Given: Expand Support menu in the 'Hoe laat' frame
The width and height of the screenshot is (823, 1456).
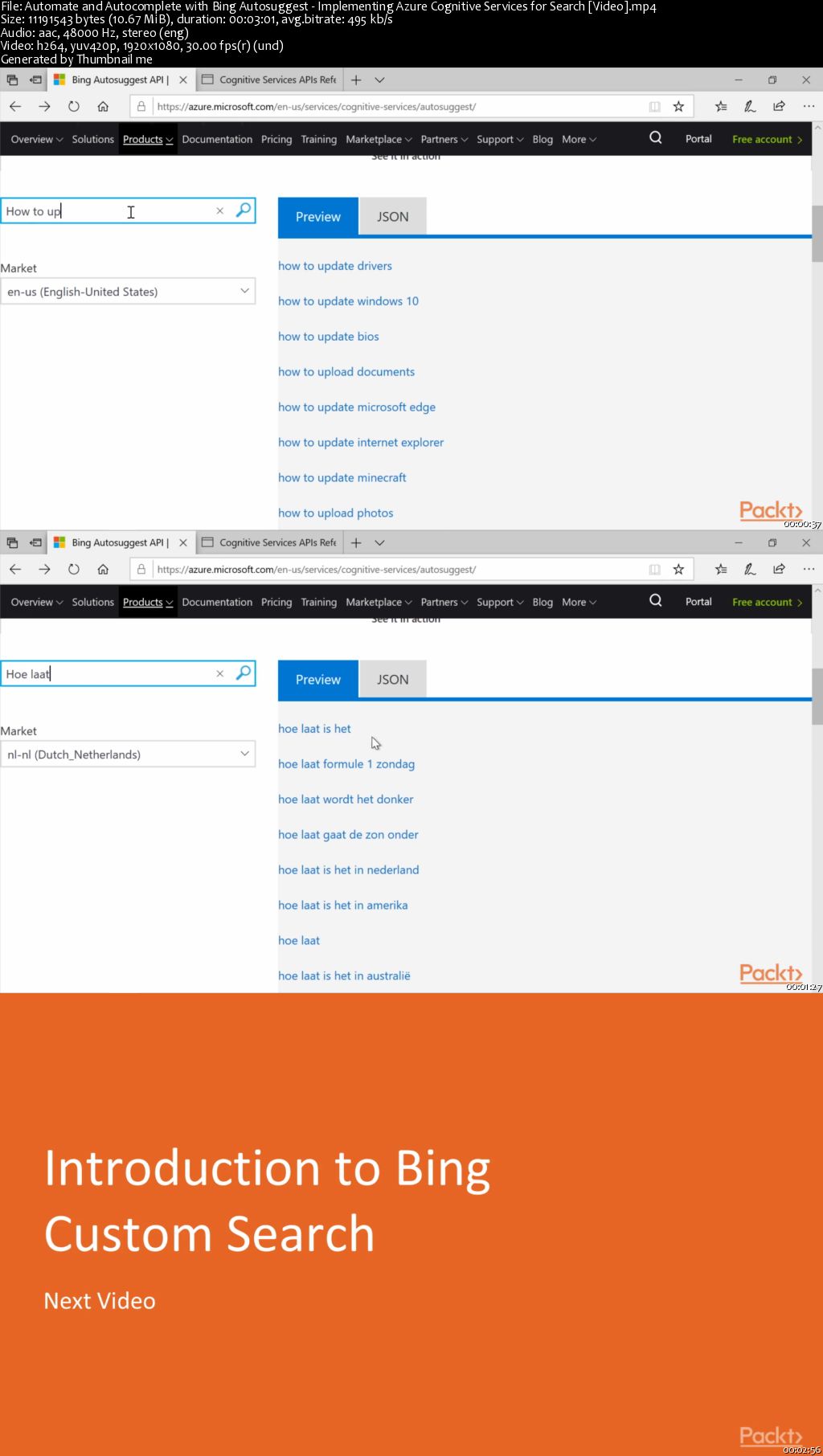Looking at the screenshot, I should (500, 602).
